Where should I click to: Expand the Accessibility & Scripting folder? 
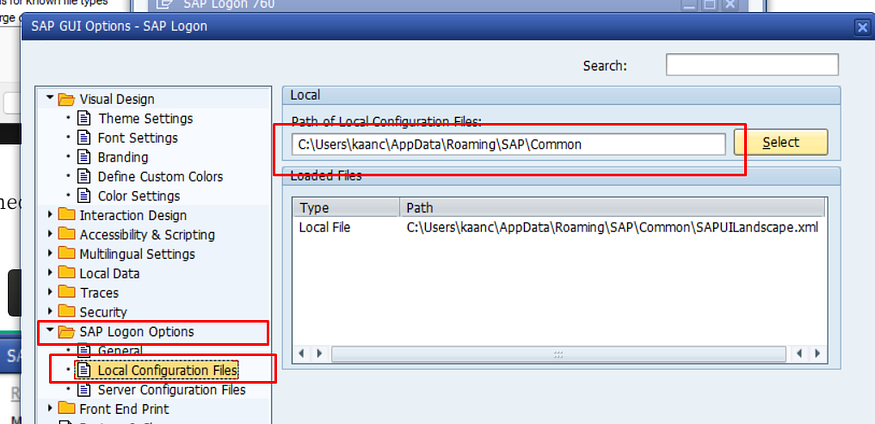[x=50, y=234]
